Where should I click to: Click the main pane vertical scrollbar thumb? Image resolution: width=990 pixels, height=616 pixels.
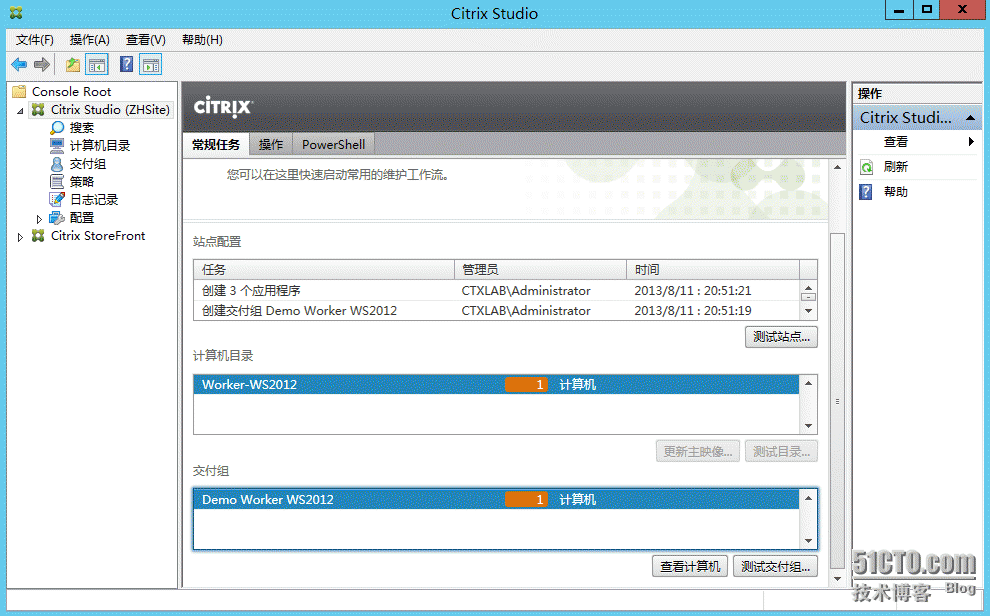[837, 401]
